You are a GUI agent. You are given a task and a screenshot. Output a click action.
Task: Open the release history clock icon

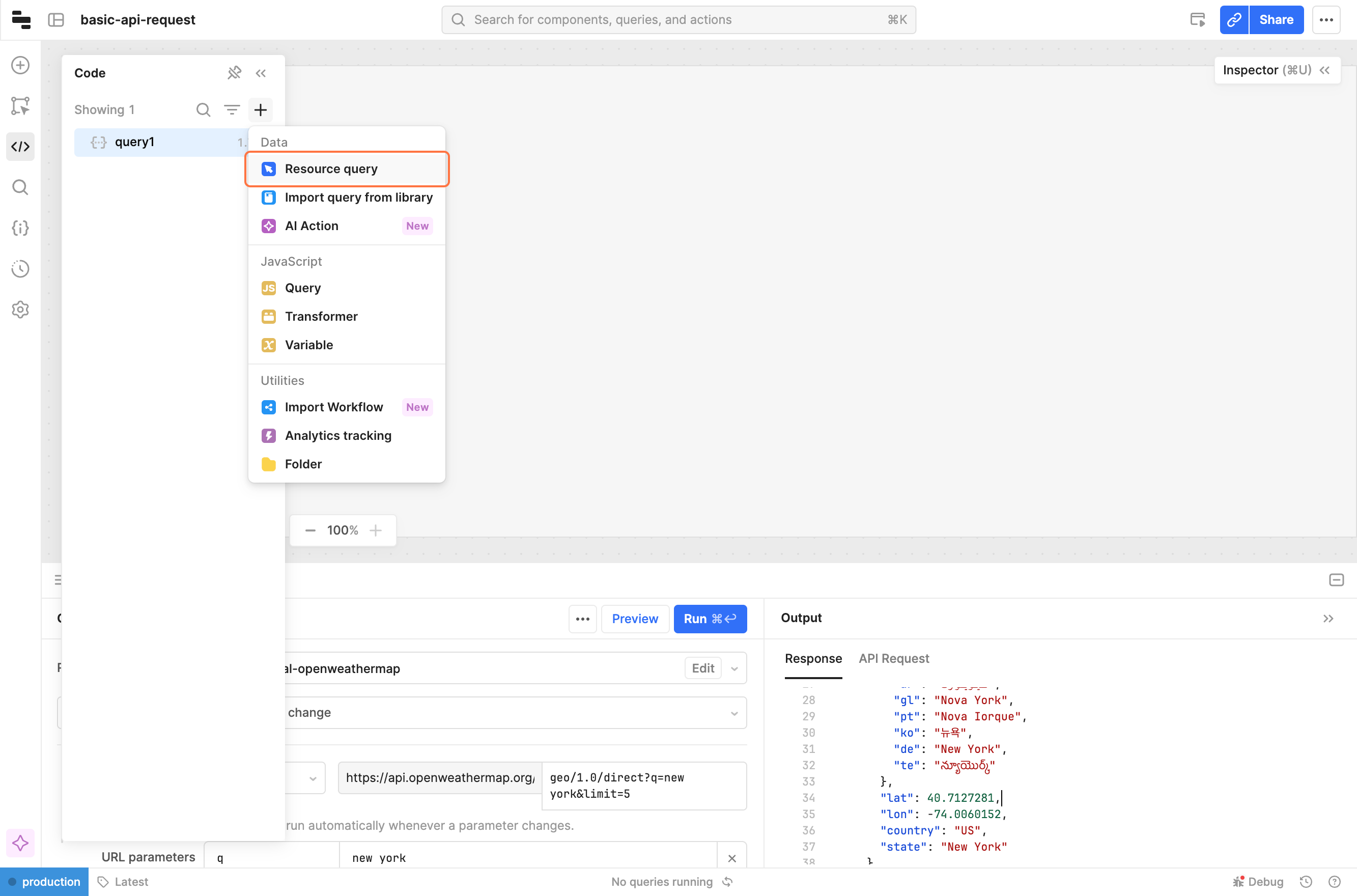tap(20, 269)
